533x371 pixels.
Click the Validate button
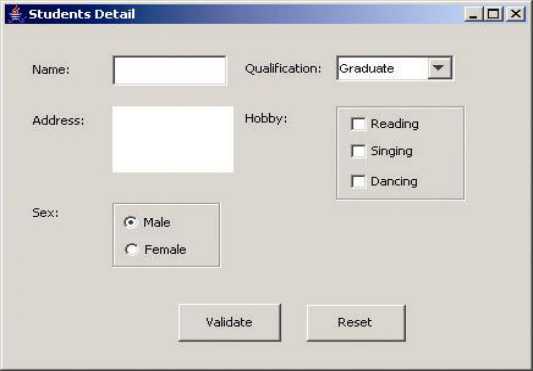(229, 322)
